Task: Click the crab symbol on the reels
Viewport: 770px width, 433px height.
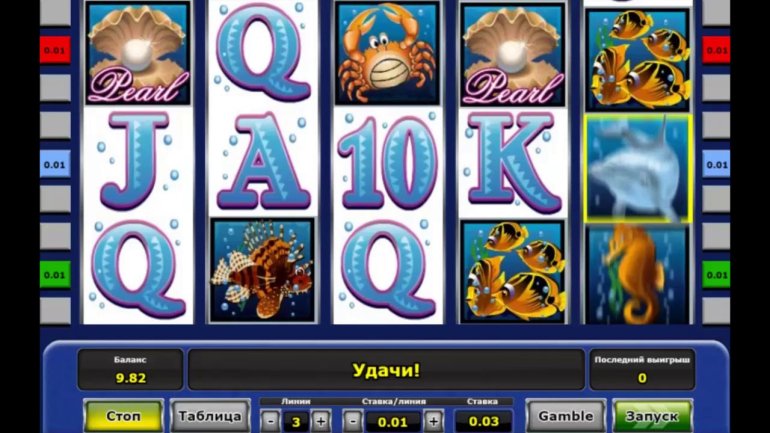Action: click(387, 53)
